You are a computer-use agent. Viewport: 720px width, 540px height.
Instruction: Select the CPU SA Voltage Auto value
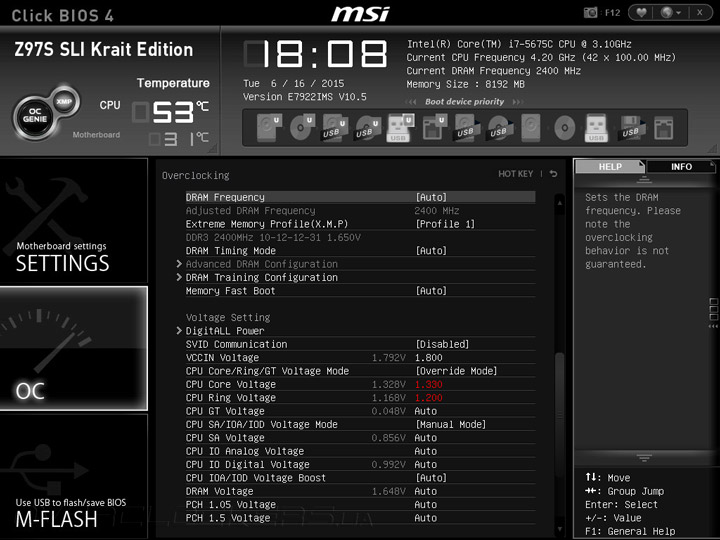[x=426, y=438]
